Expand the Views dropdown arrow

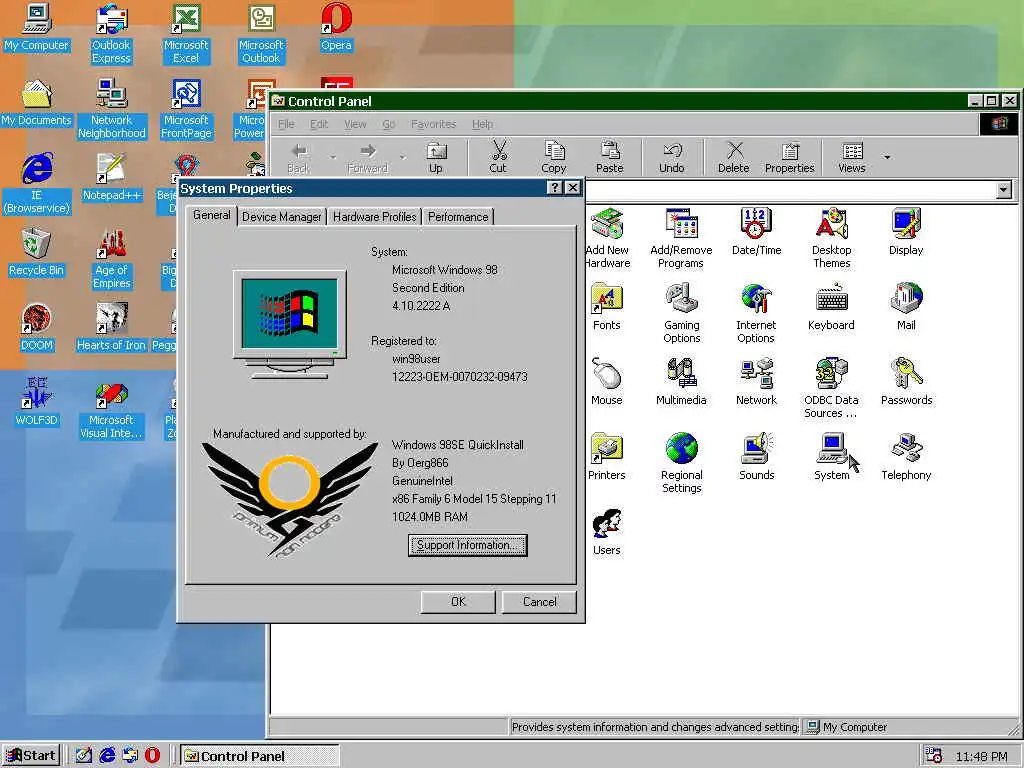pyautogui.click(x=887, y=157)
